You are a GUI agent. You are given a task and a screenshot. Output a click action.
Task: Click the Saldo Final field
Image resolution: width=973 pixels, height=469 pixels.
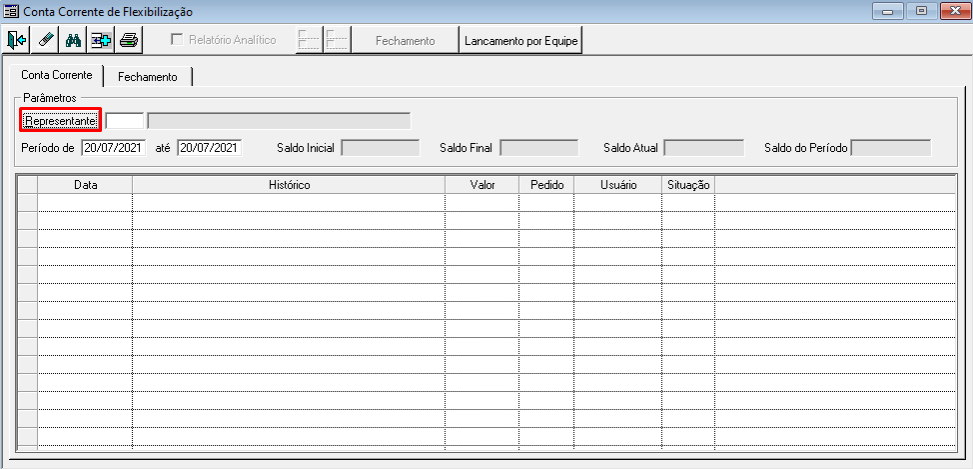[539, 148]
